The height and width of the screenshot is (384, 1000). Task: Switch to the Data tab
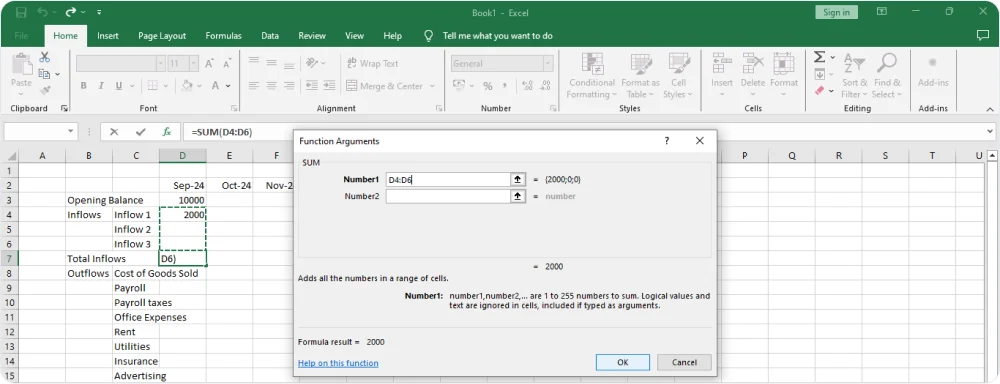point(270,36)
